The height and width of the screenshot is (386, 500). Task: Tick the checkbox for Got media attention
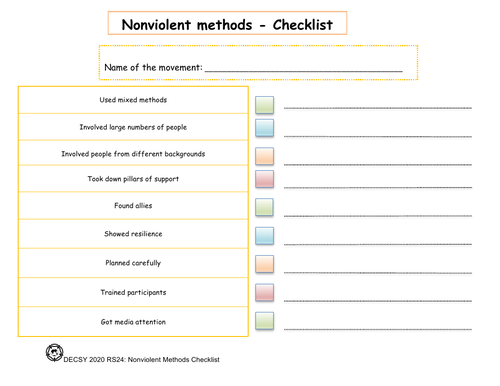coord(265,321)
